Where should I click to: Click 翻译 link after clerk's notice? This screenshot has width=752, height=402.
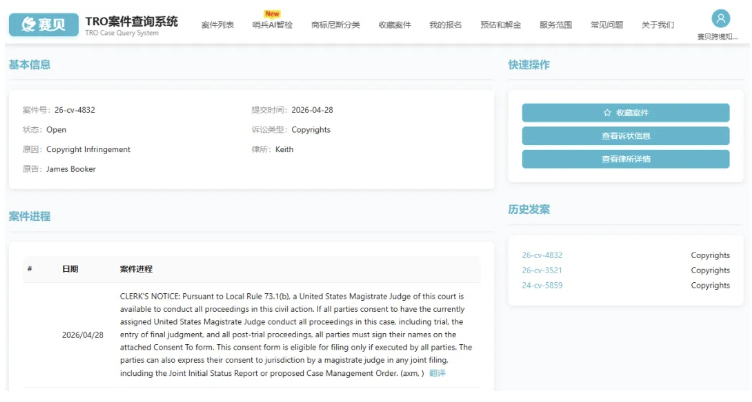click(x=438, y=373)
